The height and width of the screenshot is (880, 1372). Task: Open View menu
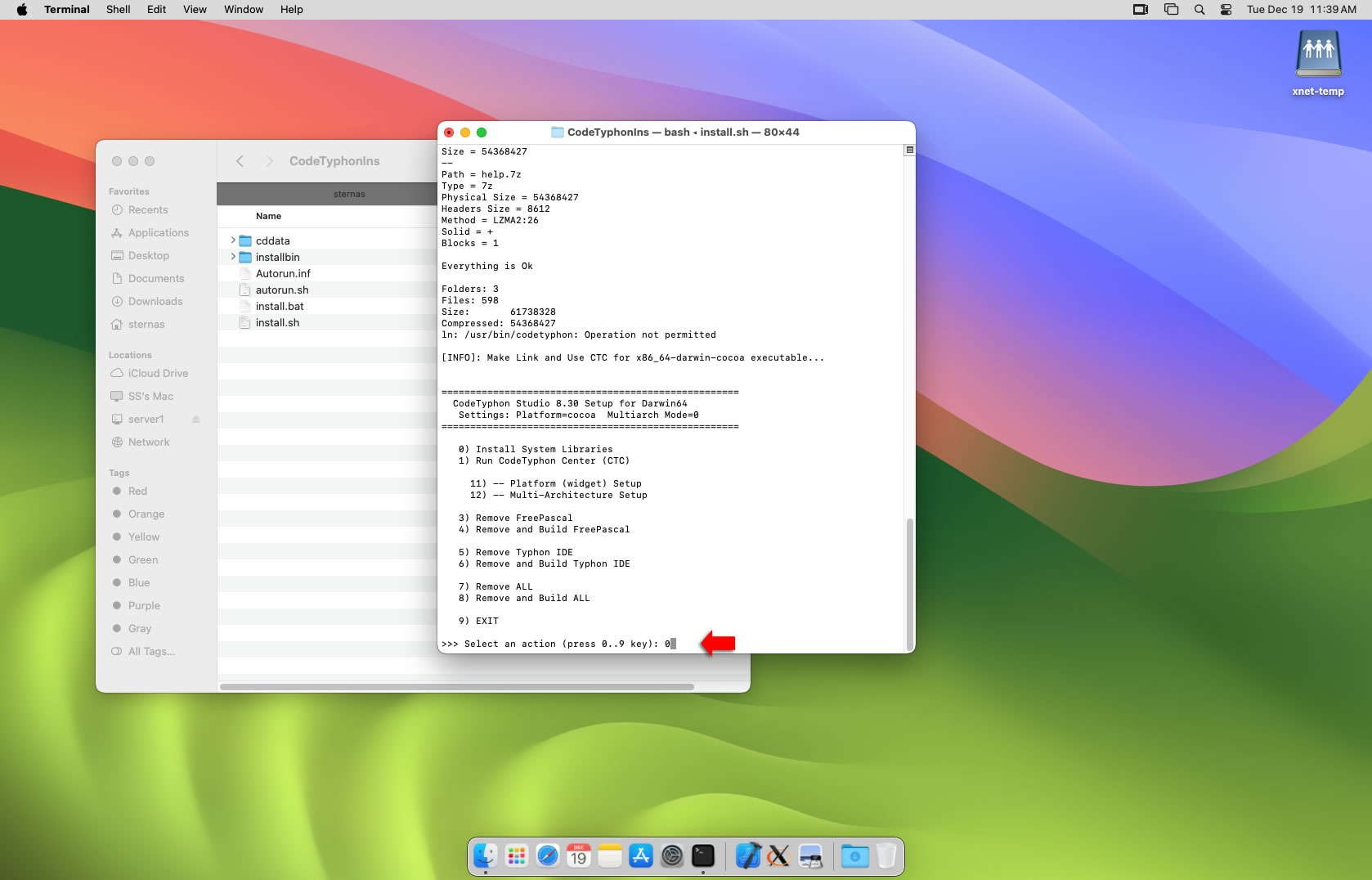[x=195, y=10]
